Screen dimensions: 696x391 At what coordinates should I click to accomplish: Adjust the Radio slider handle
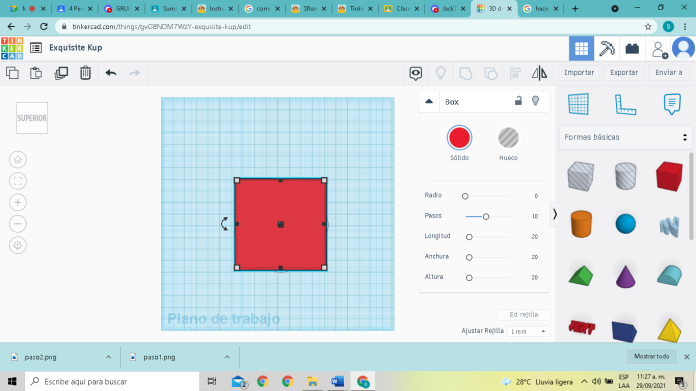[x=465, y=196]
